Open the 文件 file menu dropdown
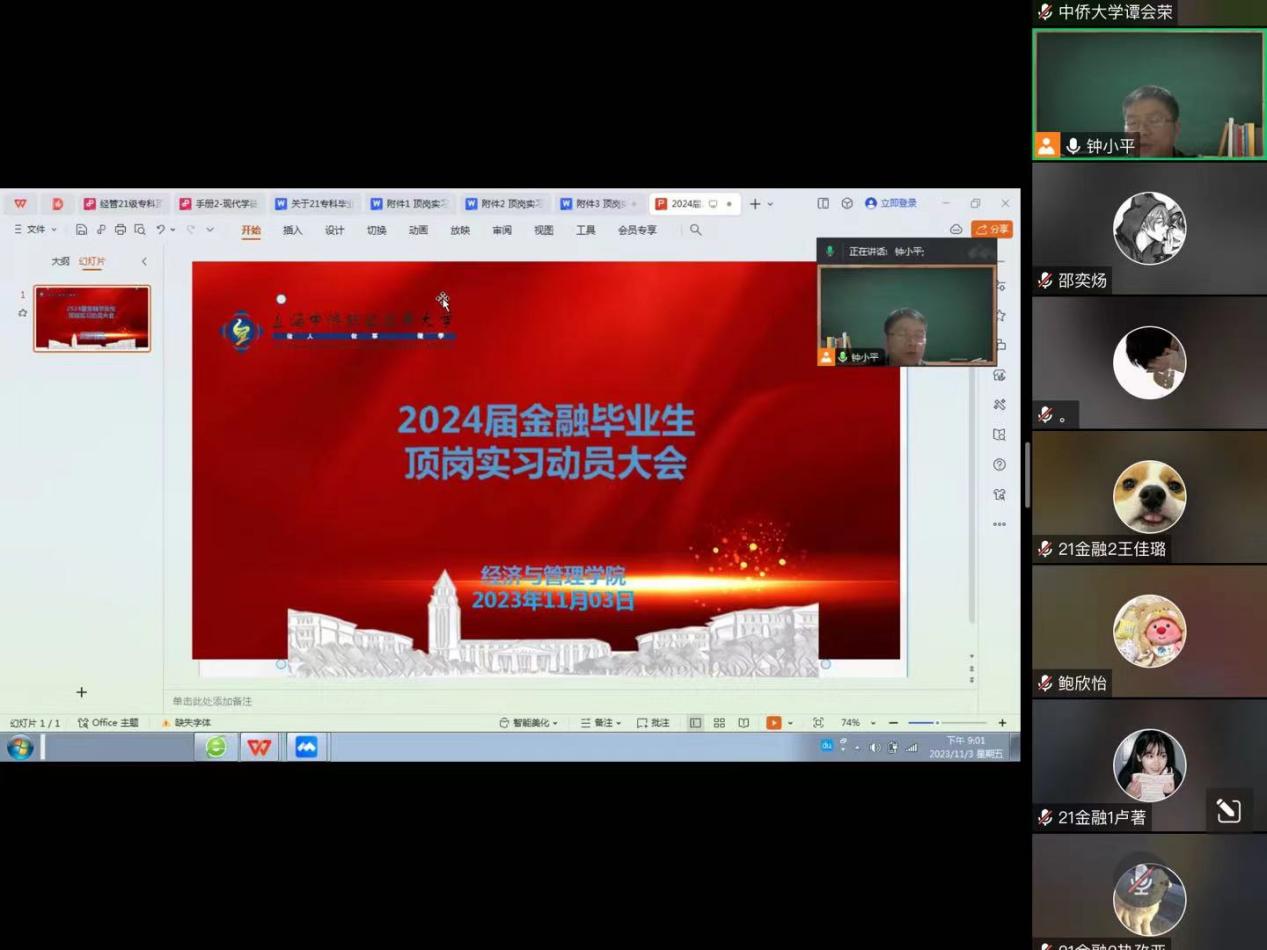This screenshot has width=1267, height=950. (x=35, y=230)
